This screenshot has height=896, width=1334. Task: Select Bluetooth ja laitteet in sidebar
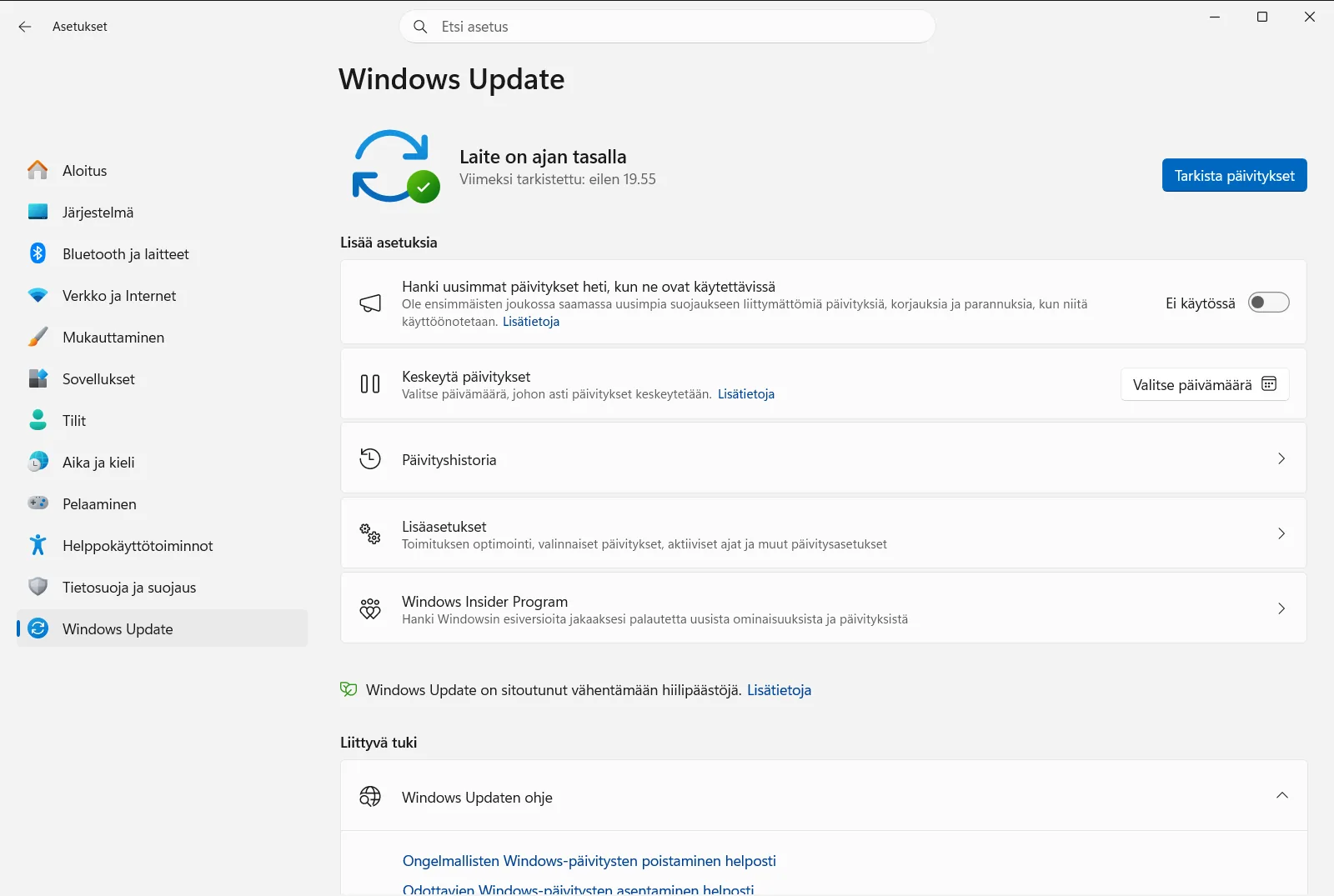(x=162, y=253)
